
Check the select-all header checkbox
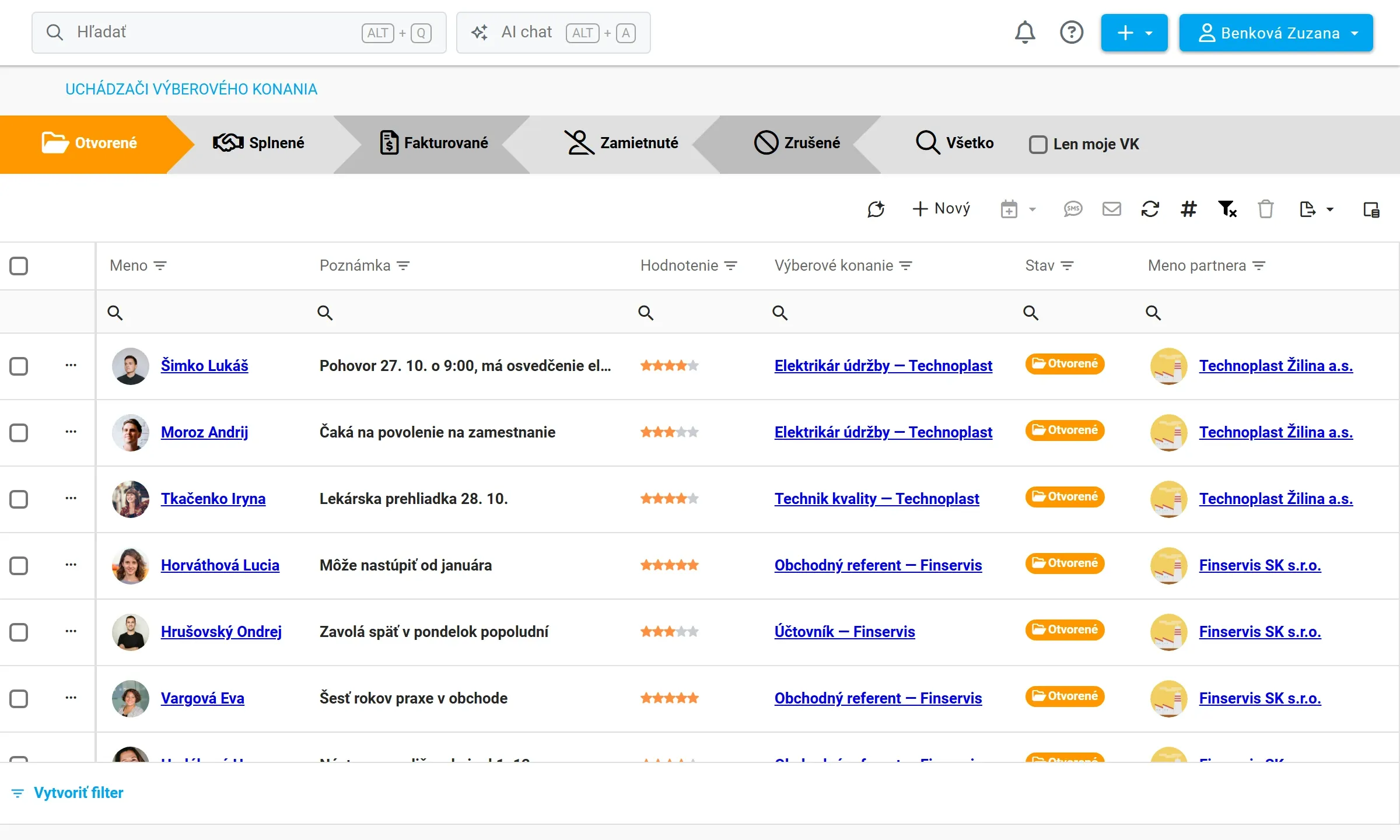click(x=19, y=265)
